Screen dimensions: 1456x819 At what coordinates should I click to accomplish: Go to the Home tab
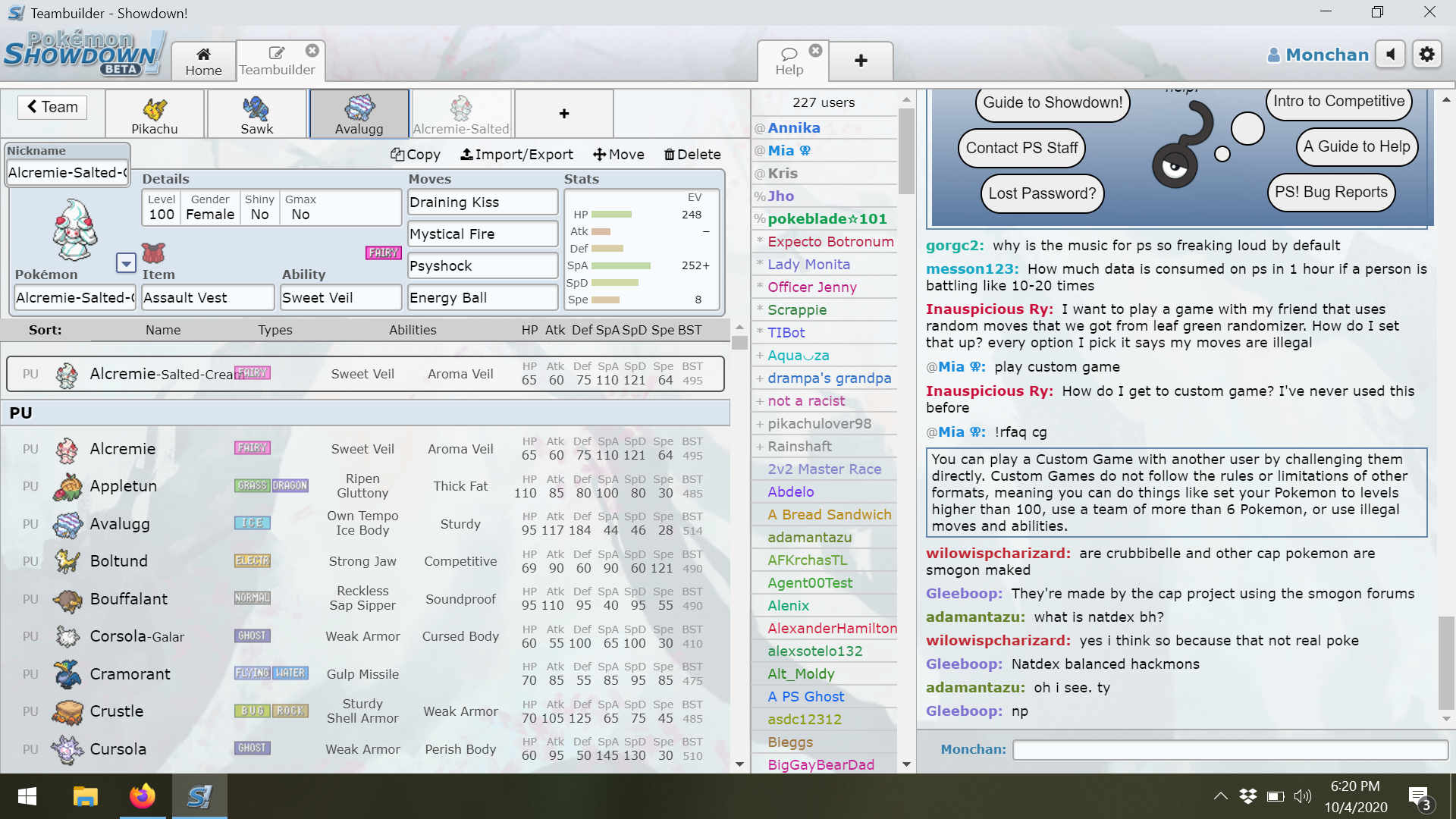(203, 61)
